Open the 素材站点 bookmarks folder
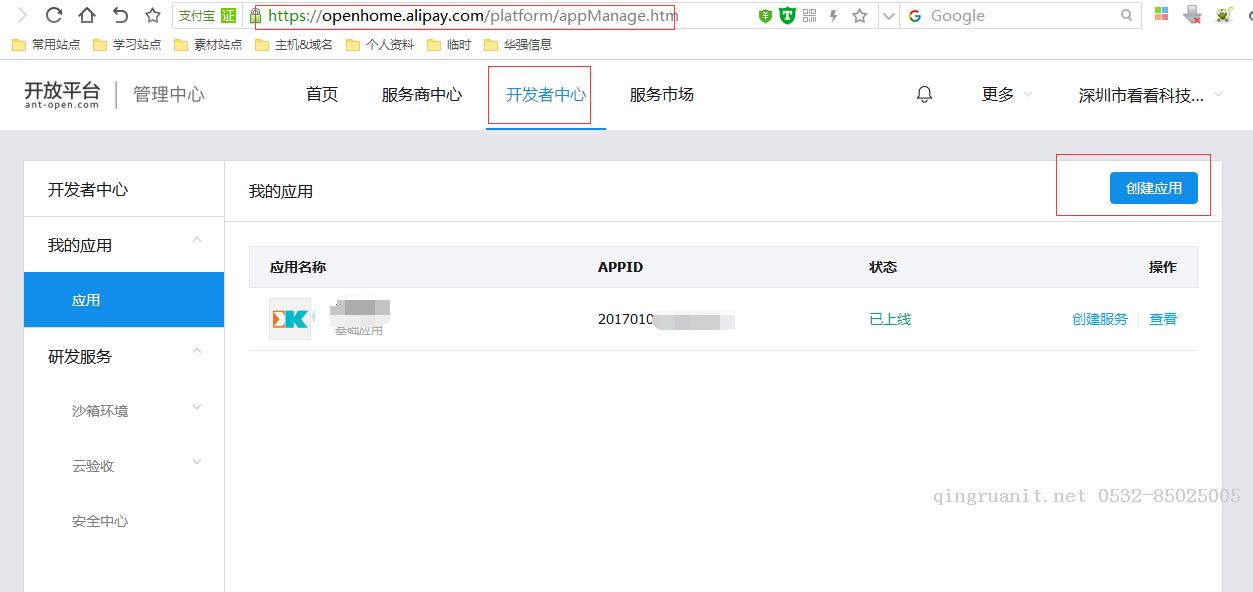This screenshot has height=592, width=1253. pos(208,45)
